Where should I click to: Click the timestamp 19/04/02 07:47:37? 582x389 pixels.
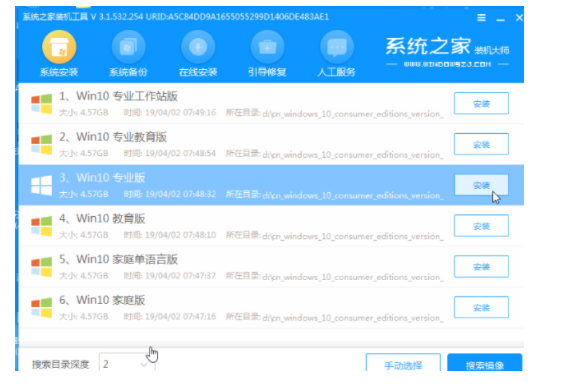point(180,276)
